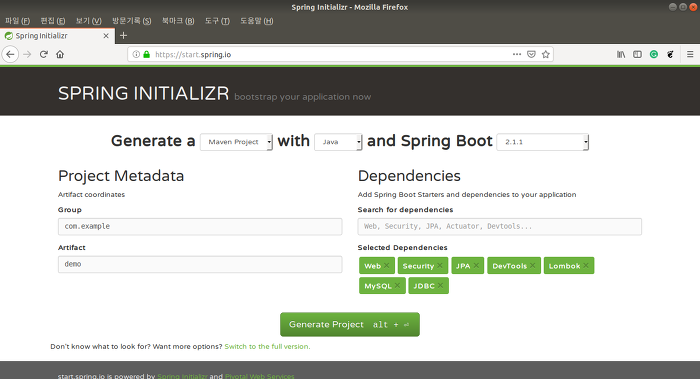This screenshot has height=379, width=700.
Task: Select the Spring Initializr browser tab
Action: click(57, 36)
